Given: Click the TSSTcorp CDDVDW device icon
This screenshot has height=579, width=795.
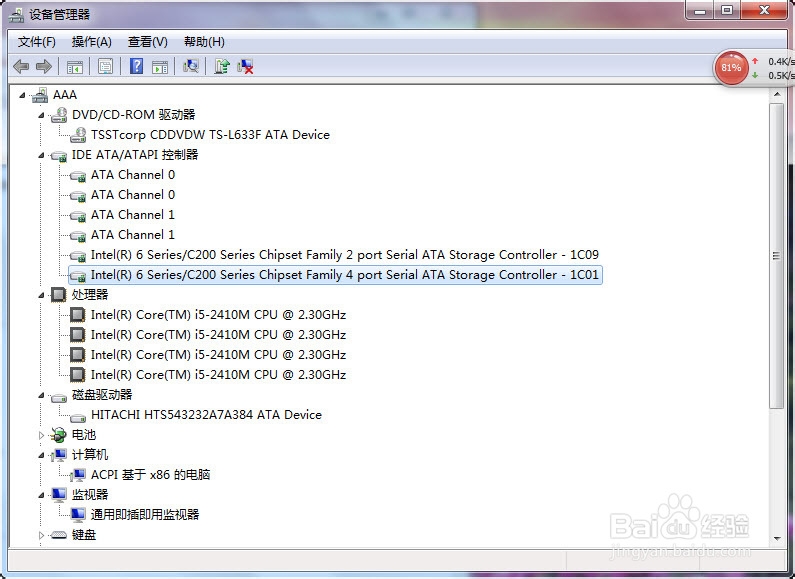Looking at the screenshot, I should click(78, 135).
